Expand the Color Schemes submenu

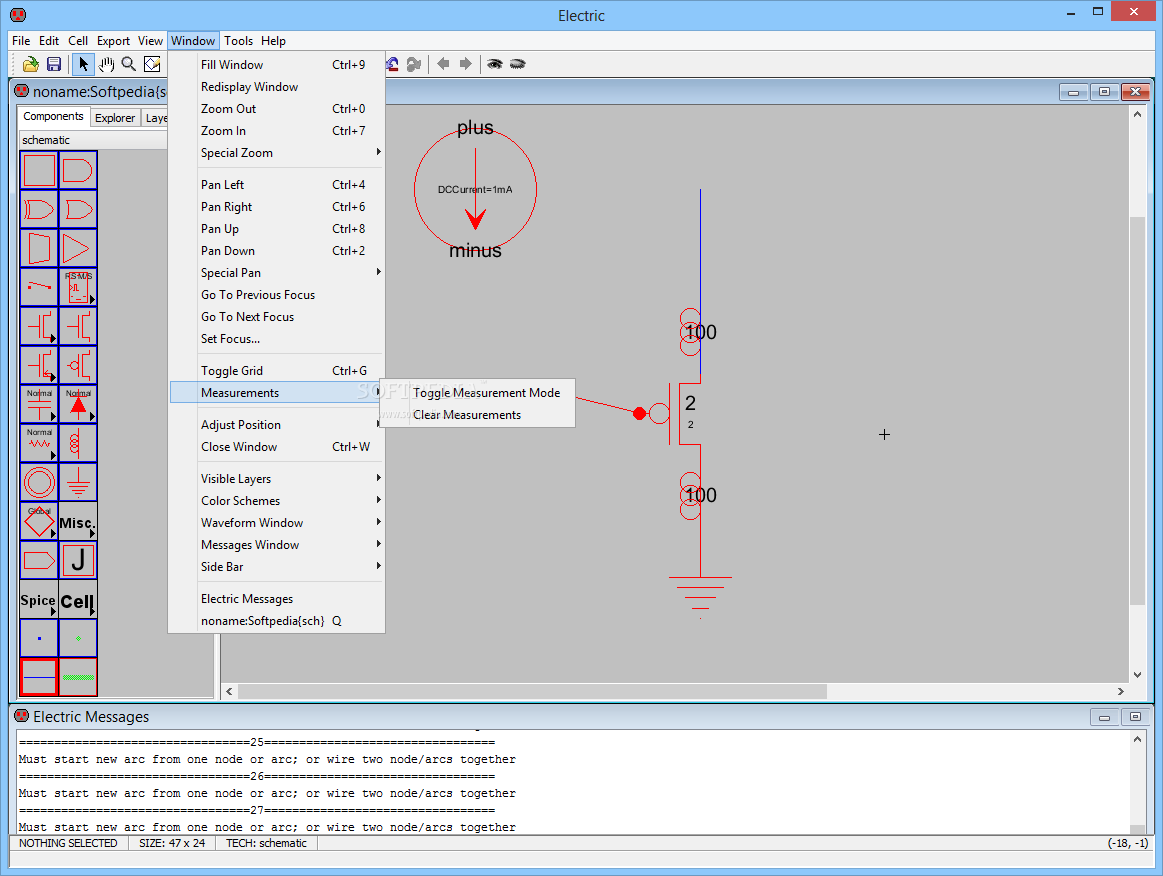click(x=277, y=501)
